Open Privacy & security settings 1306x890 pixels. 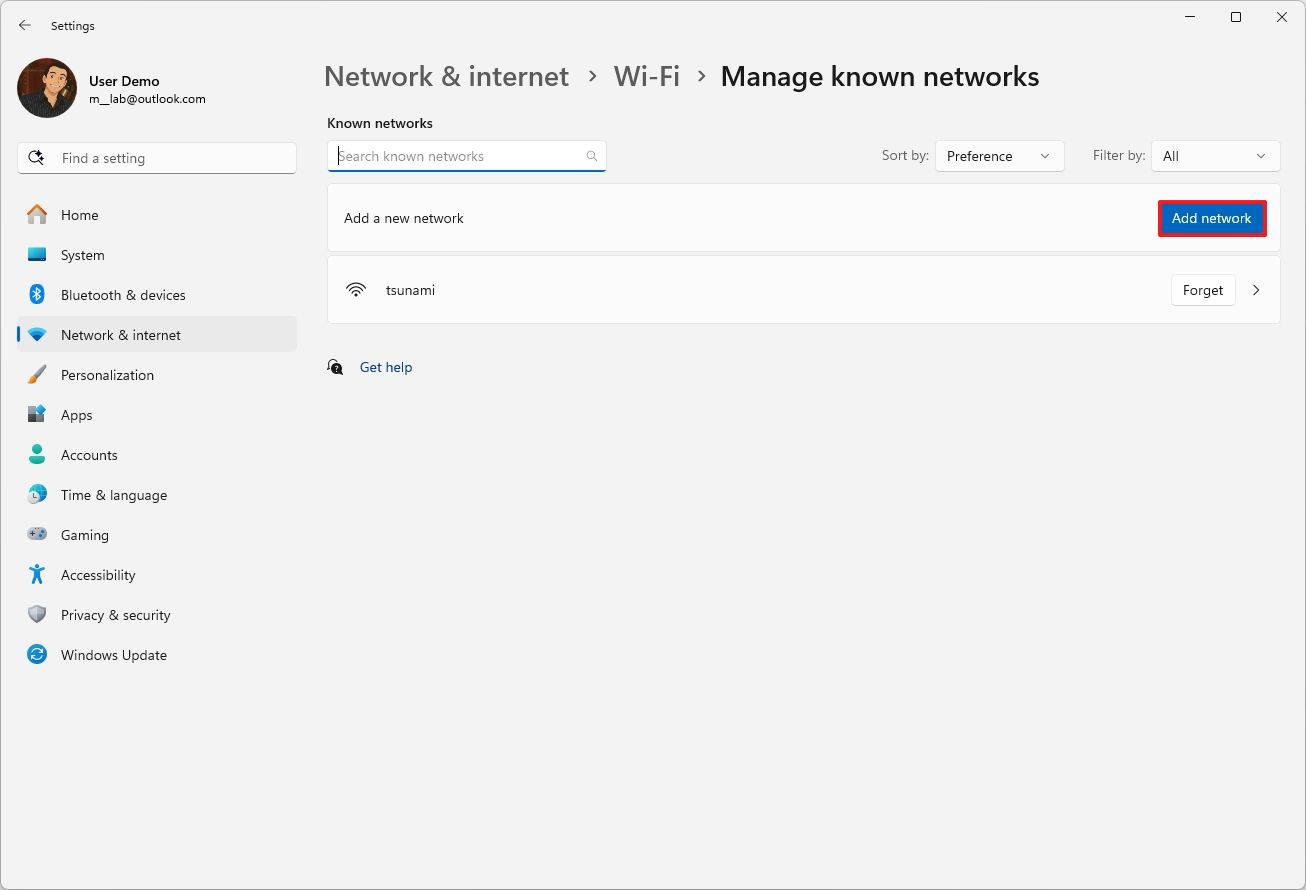(115, 615)
